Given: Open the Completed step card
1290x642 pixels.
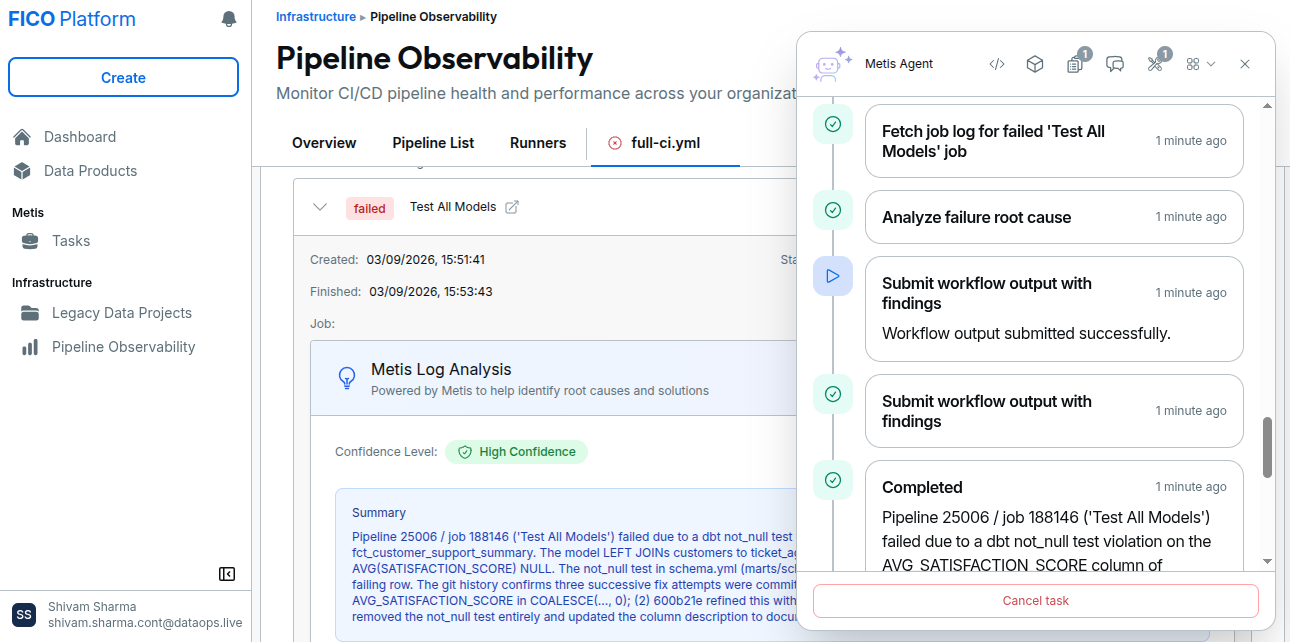Looking at the screenshot, I should point(1054,516).
